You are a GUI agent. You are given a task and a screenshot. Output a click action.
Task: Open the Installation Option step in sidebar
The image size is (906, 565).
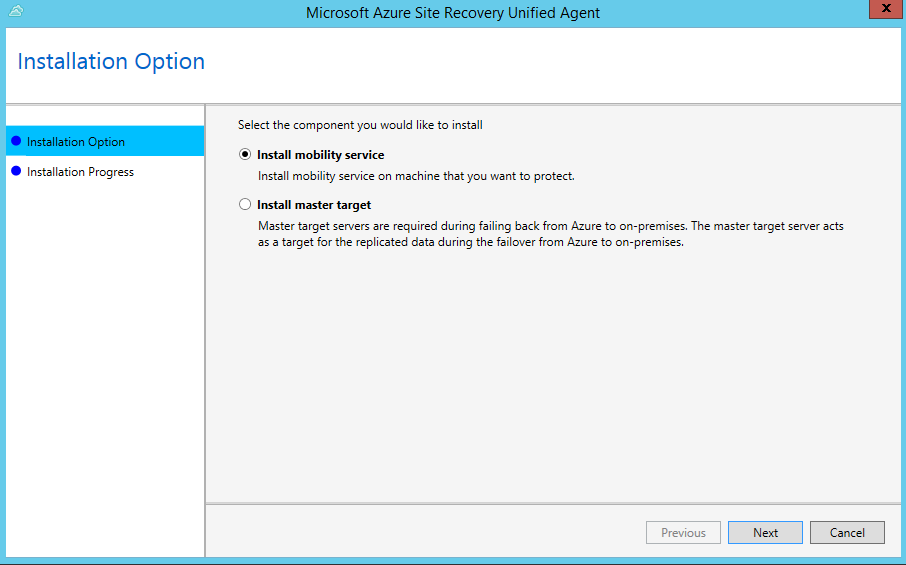tap(105, 141)
